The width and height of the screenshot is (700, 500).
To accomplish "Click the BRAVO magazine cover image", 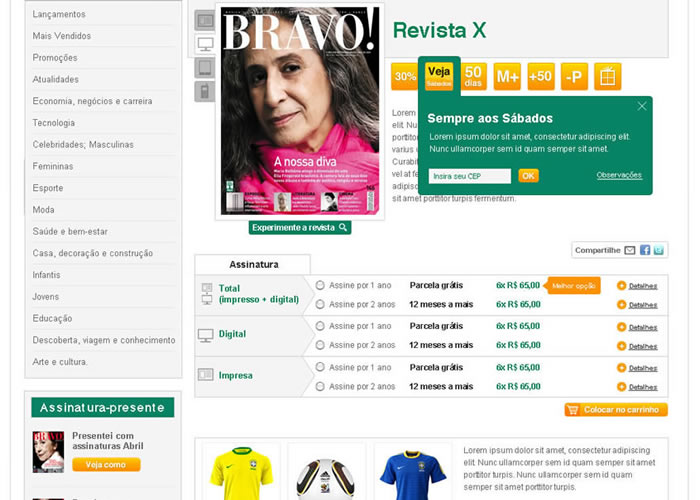I will (300, 111).
